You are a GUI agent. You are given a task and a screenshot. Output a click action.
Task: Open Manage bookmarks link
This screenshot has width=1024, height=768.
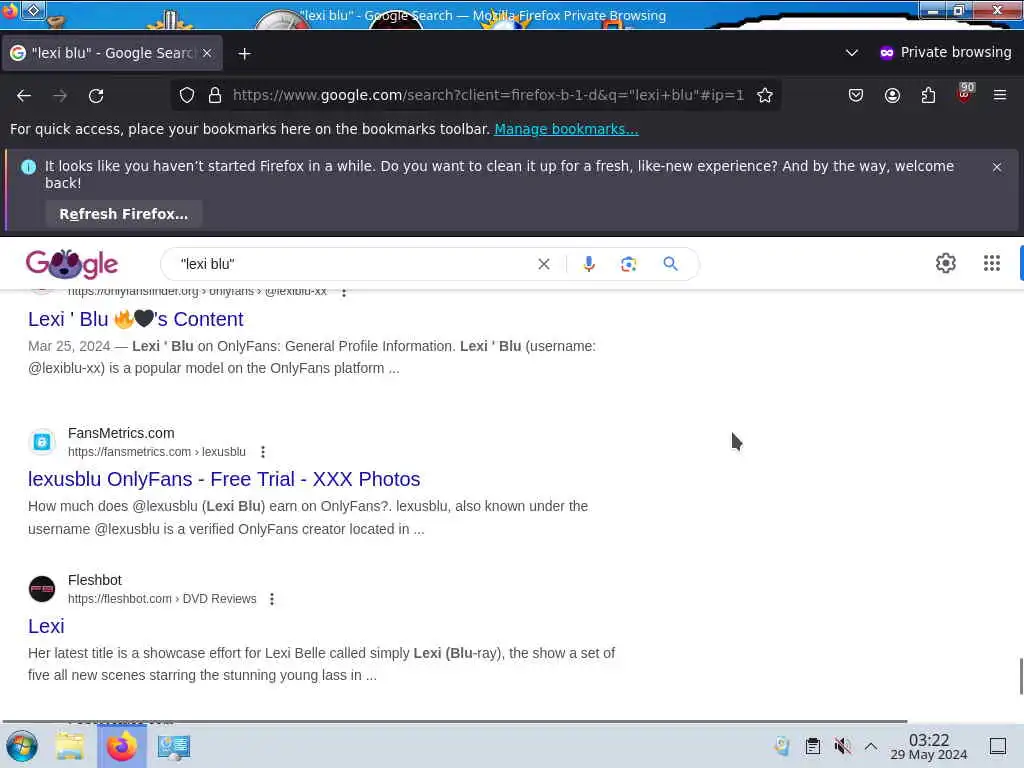tap(566, 129)
